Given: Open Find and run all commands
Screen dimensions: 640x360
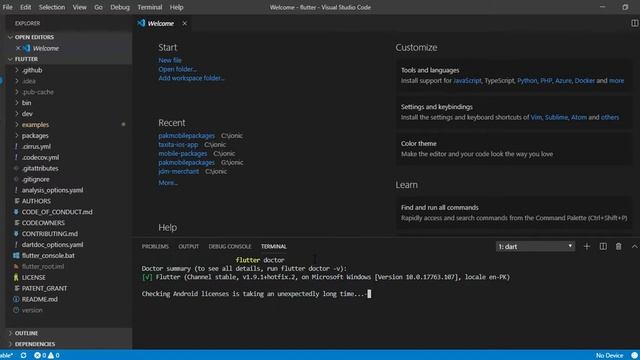Looking at the screenshot, I should [513, 213].
